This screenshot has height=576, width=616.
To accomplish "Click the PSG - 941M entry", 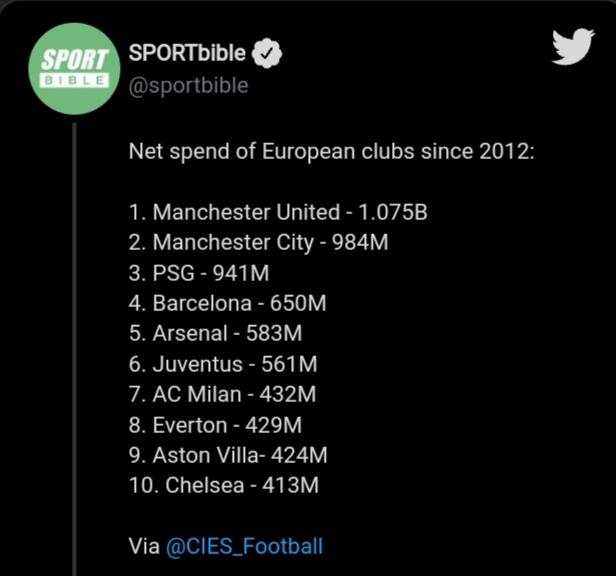I will click(x=198, y=273).
